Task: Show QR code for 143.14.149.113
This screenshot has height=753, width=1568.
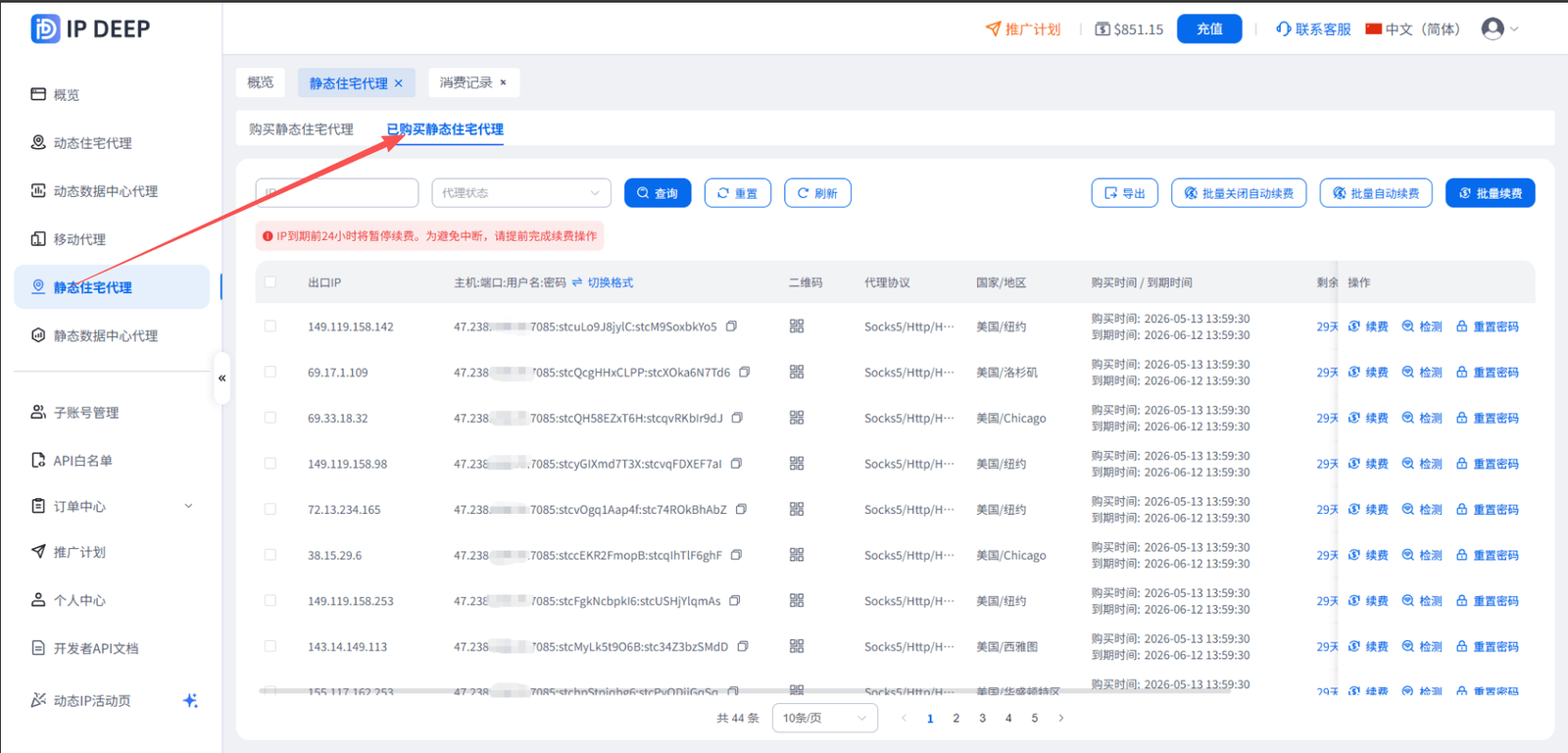Action: (797, 646)
